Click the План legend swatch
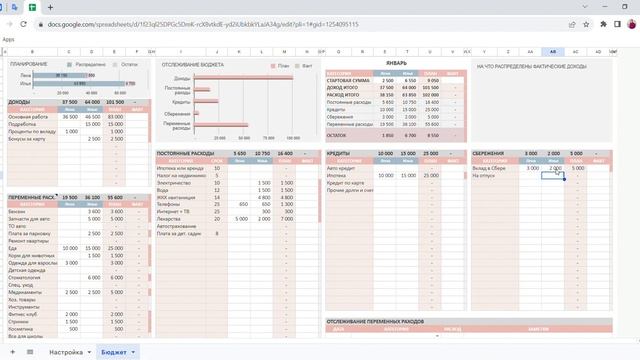 tap(273, 66)
